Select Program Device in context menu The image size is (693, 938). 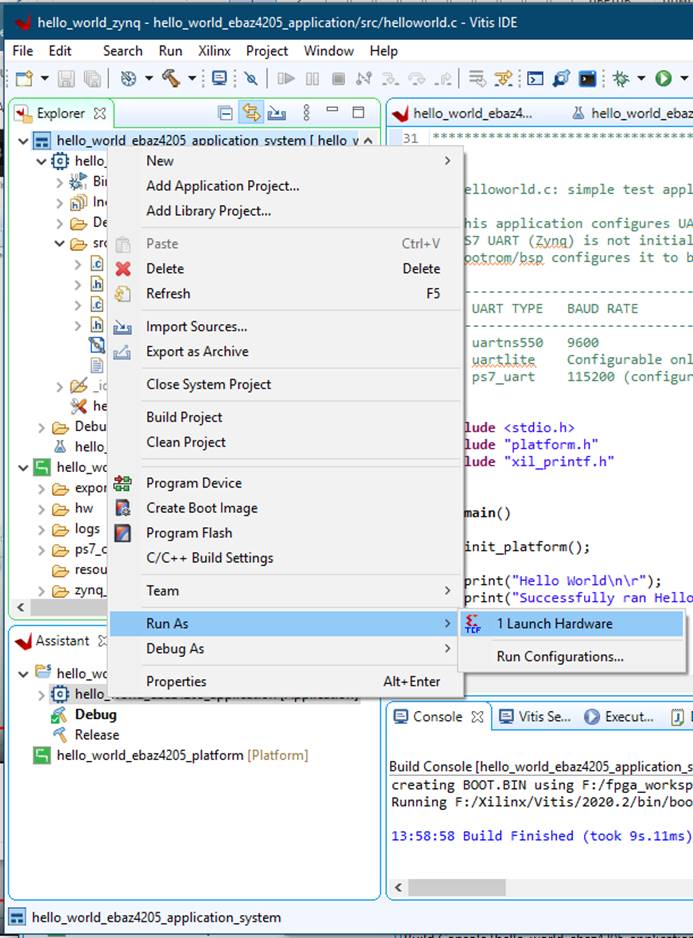[x=193, y=483]
